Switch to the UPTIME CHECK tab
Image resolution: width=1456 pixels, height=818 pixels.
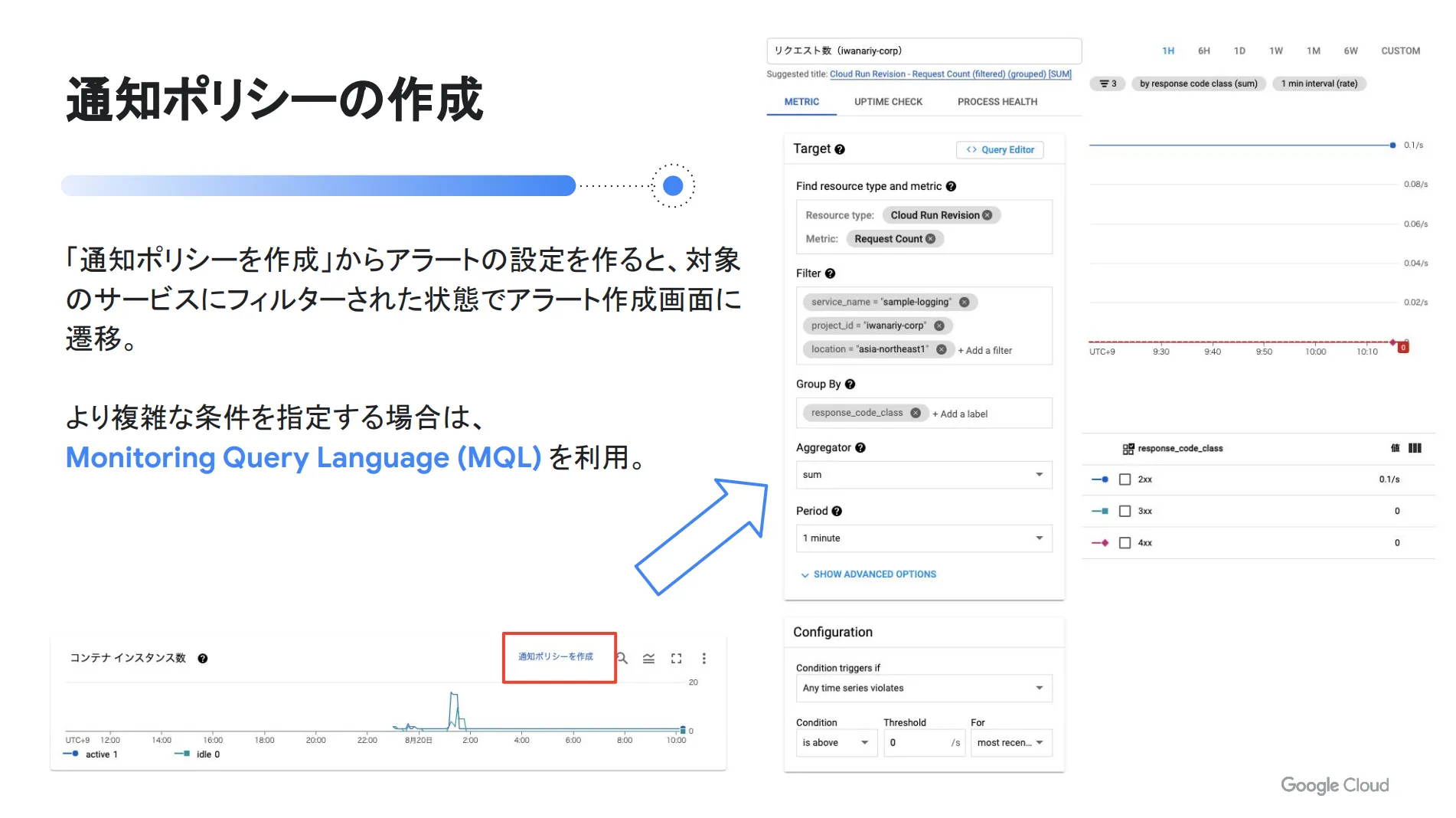888,102
